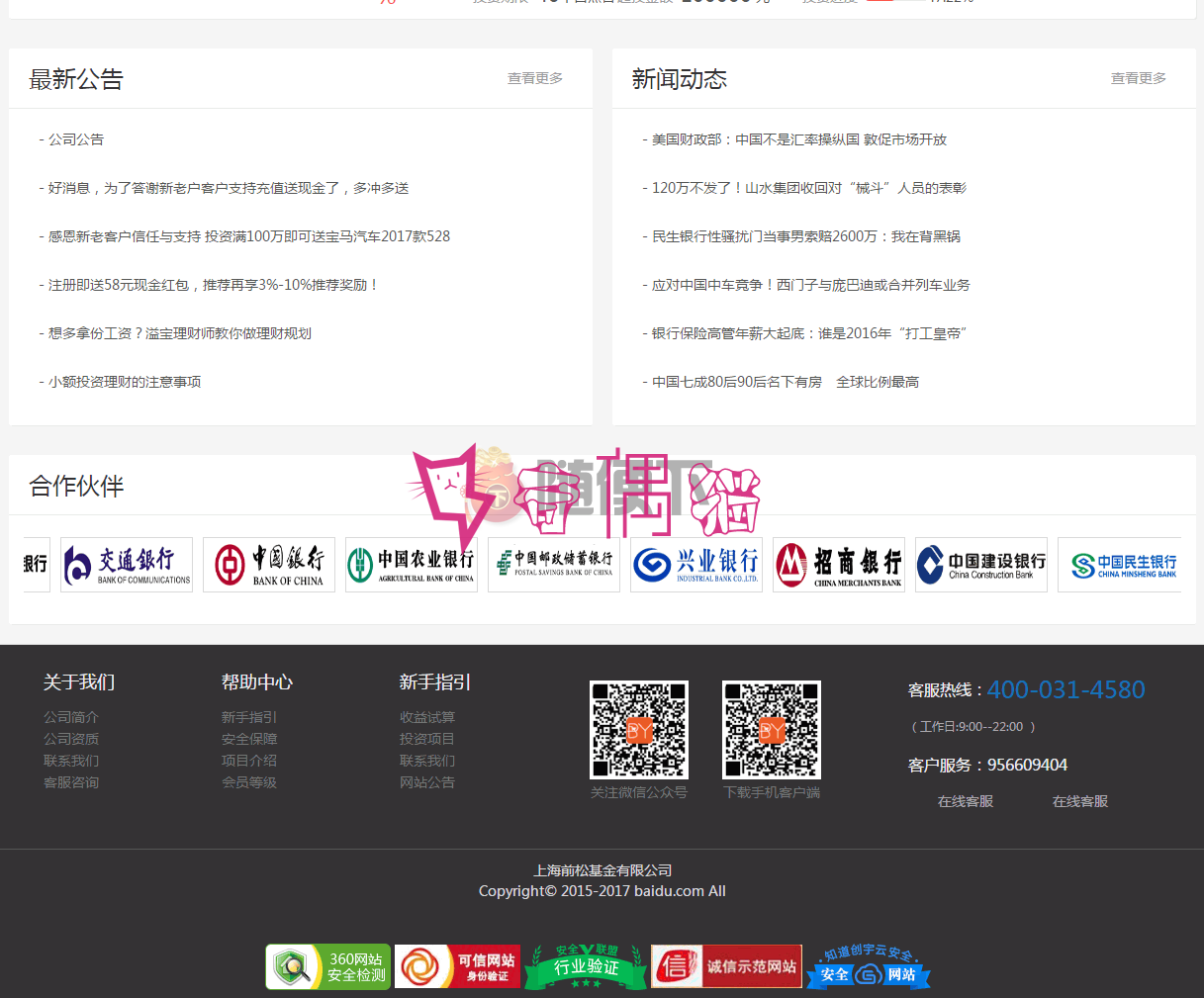Open 项目介绍 footer link

click(x=249, y=761)
